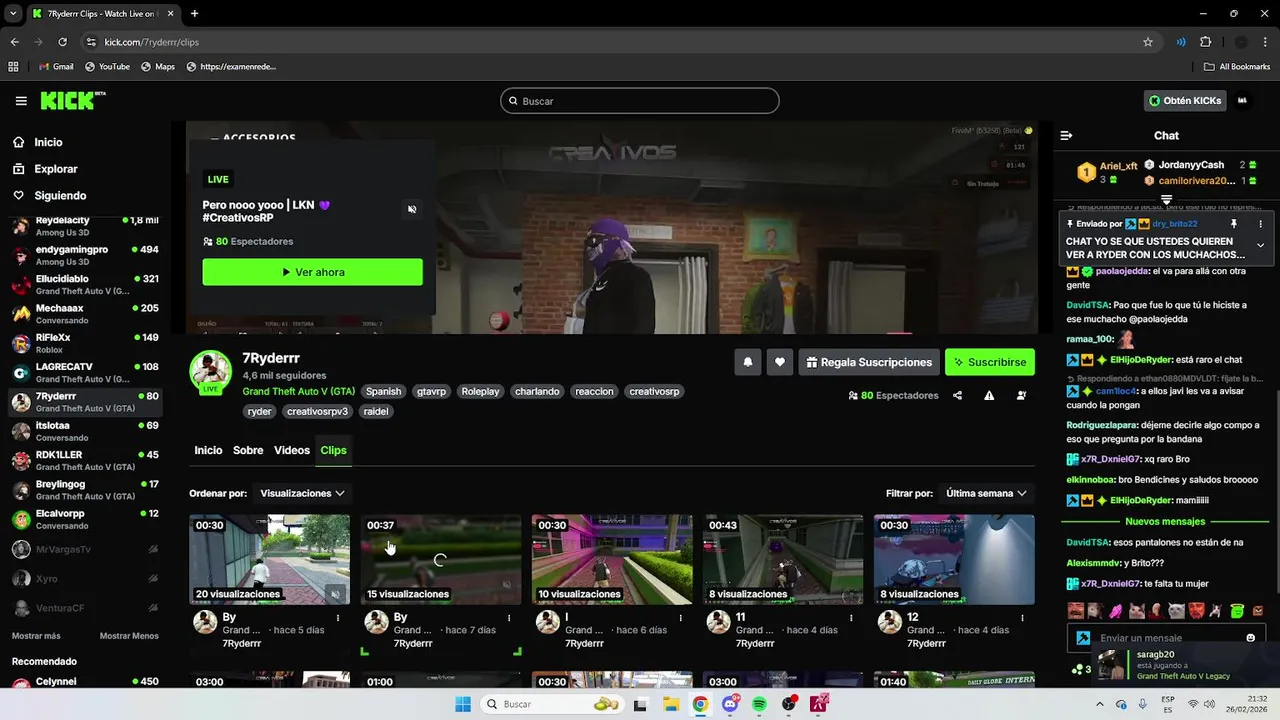Toggle the heart follow button

(x=780, y=362)
